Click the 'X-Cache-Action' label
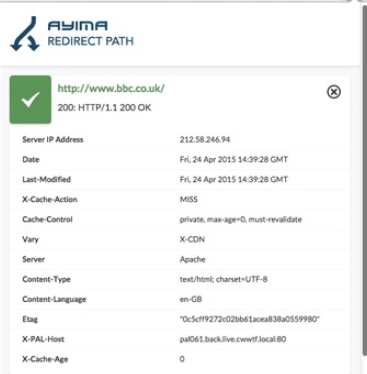The height and width of the screenshot is (374, 367). pos(50,199)
